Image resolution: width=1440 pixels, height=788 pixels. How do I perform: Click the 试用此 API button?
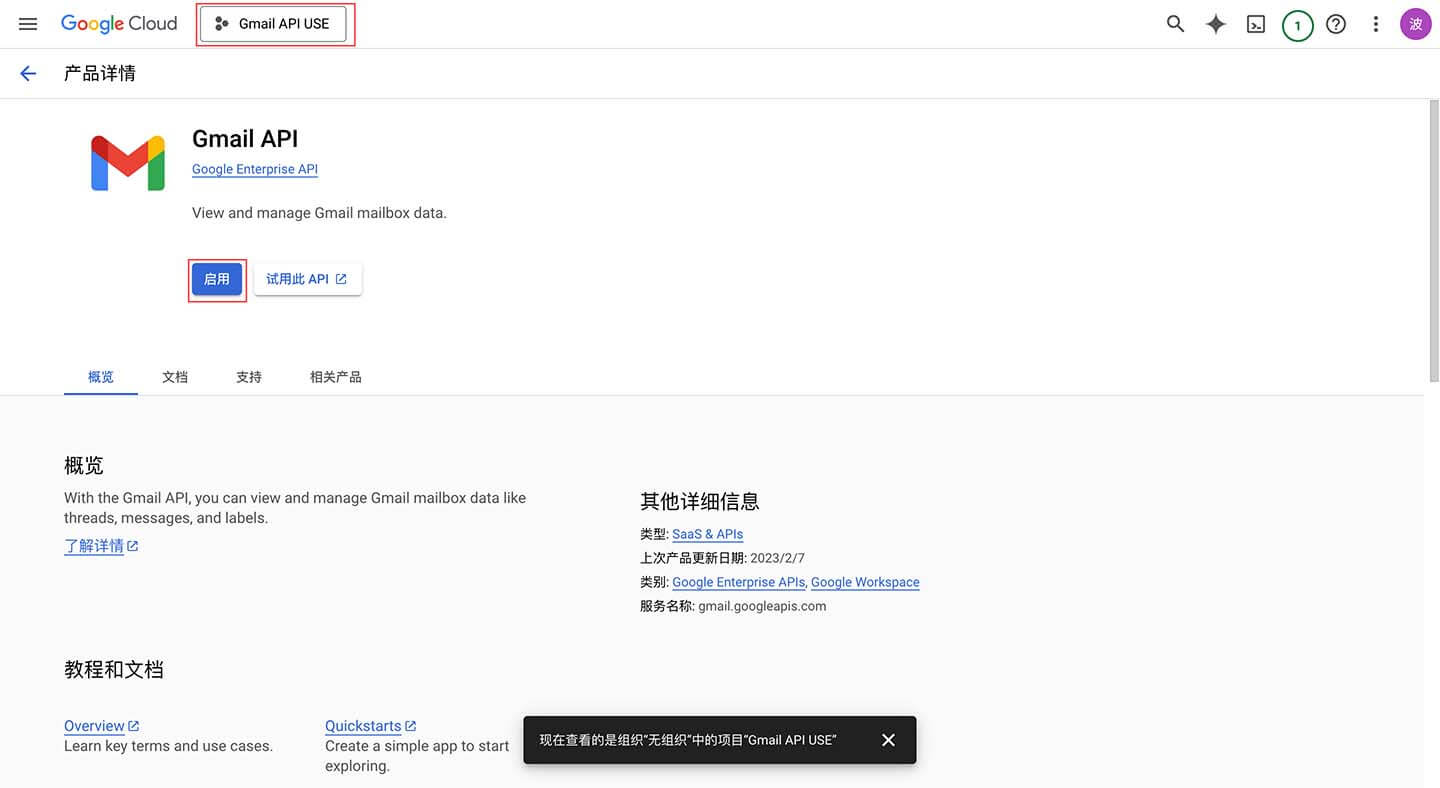(x=307, y=279)
